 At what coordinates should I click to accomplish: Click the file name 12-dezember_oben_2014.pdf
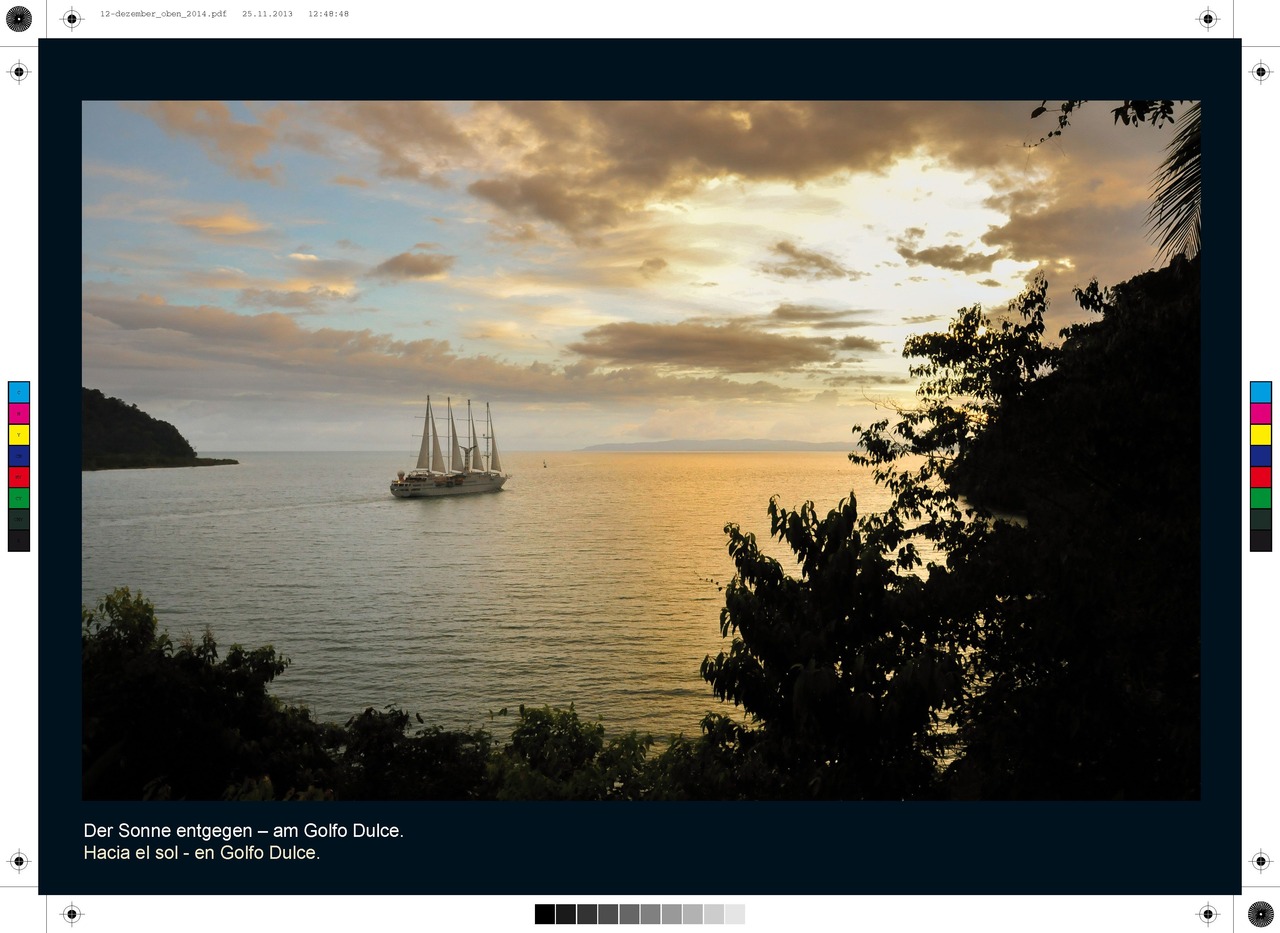163,14
